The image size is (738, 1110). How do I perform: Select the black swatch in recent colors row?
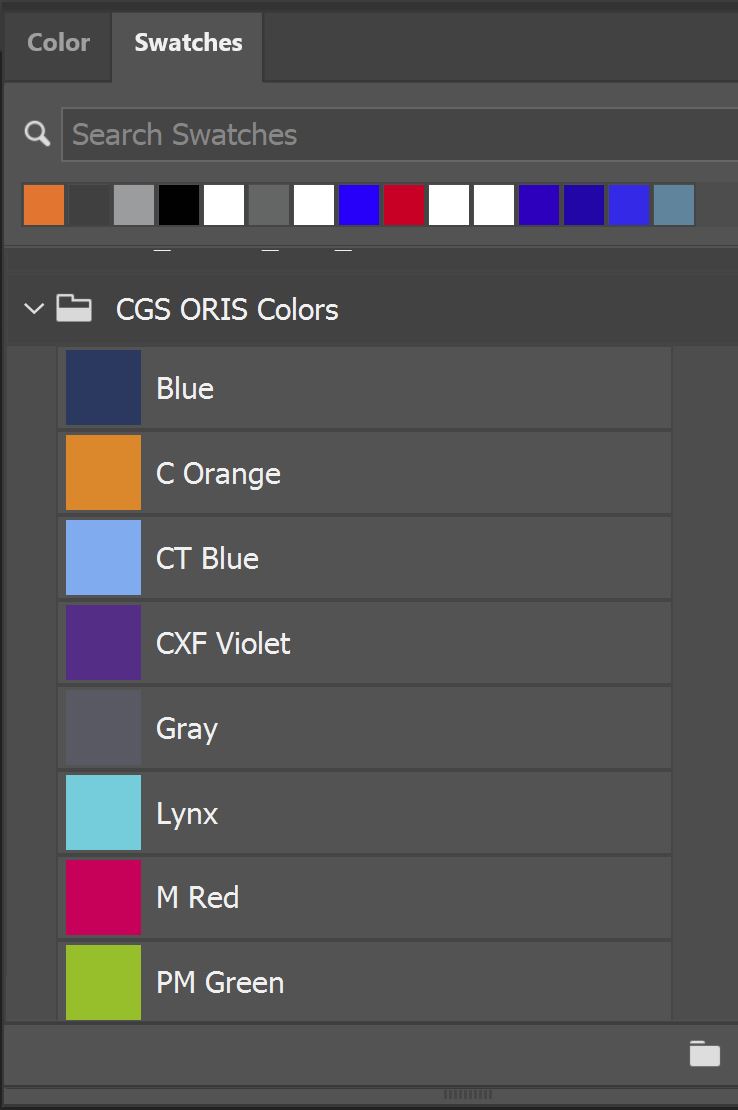click(x=178, y=205)
